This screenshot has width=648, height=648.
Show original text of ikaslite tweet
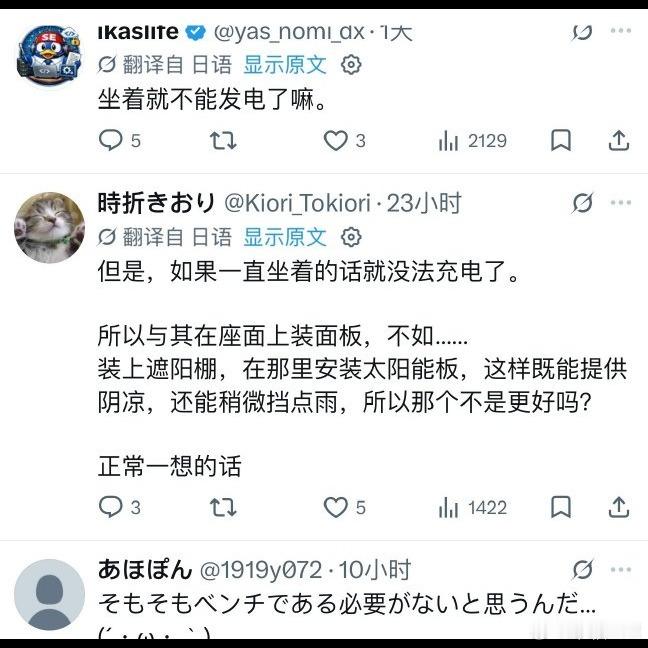pos(285,66)
